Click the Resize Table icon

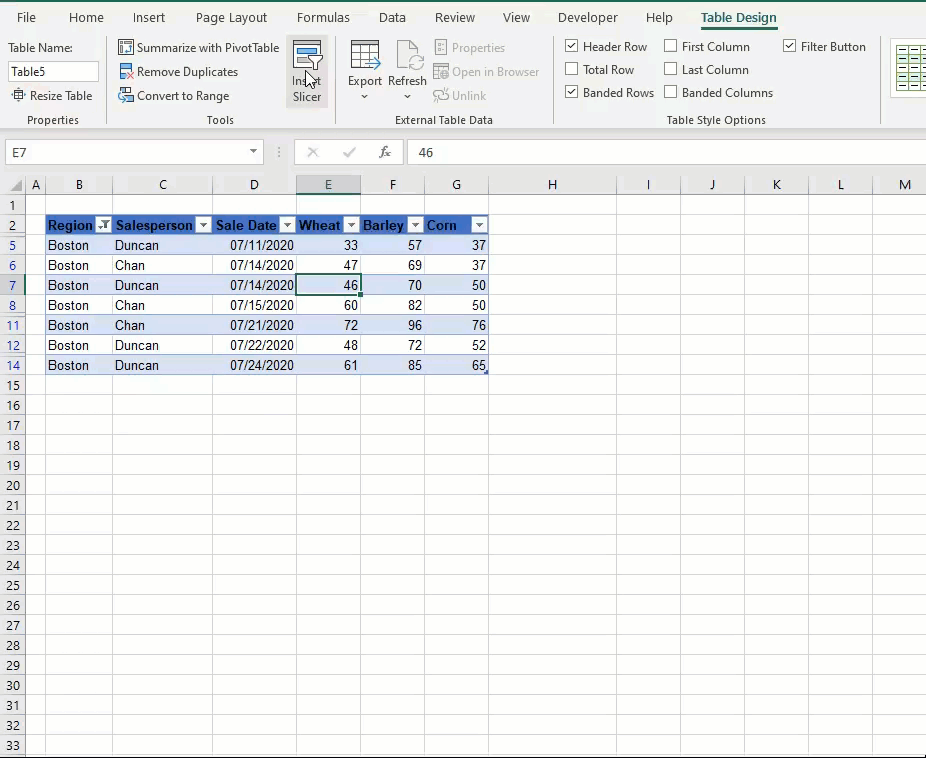(19, 96)
